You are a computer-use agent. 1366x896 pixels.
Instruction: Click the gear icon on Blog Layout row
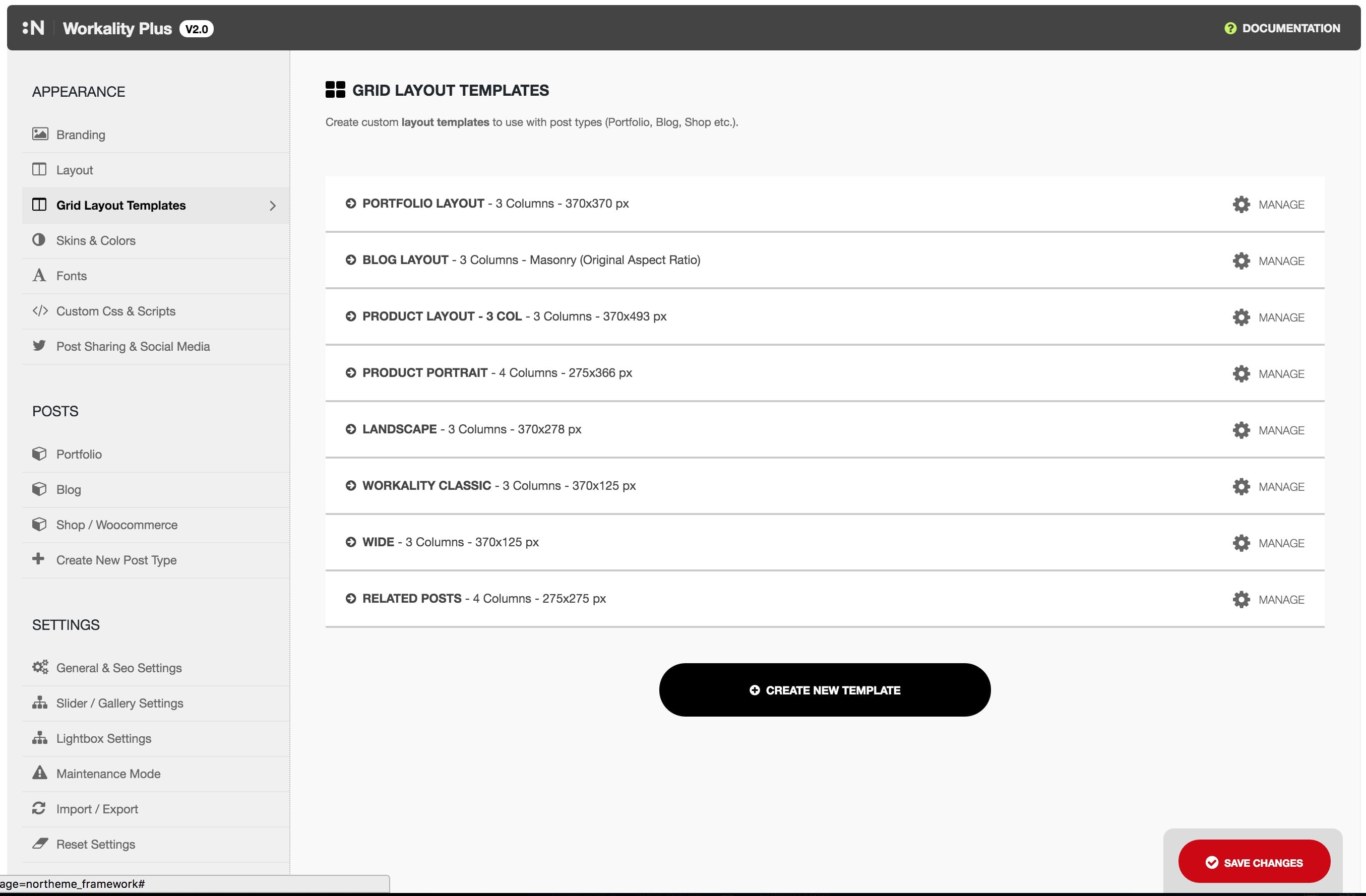click(1241, 261)
